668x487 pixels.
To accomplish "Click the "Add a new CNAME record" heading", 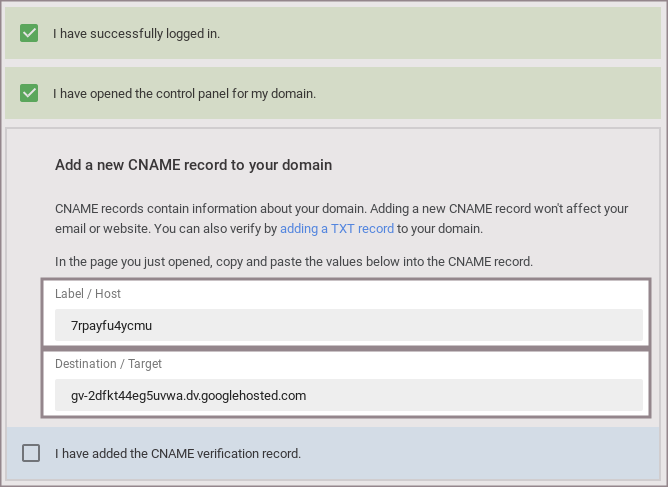I will (193, 164).
